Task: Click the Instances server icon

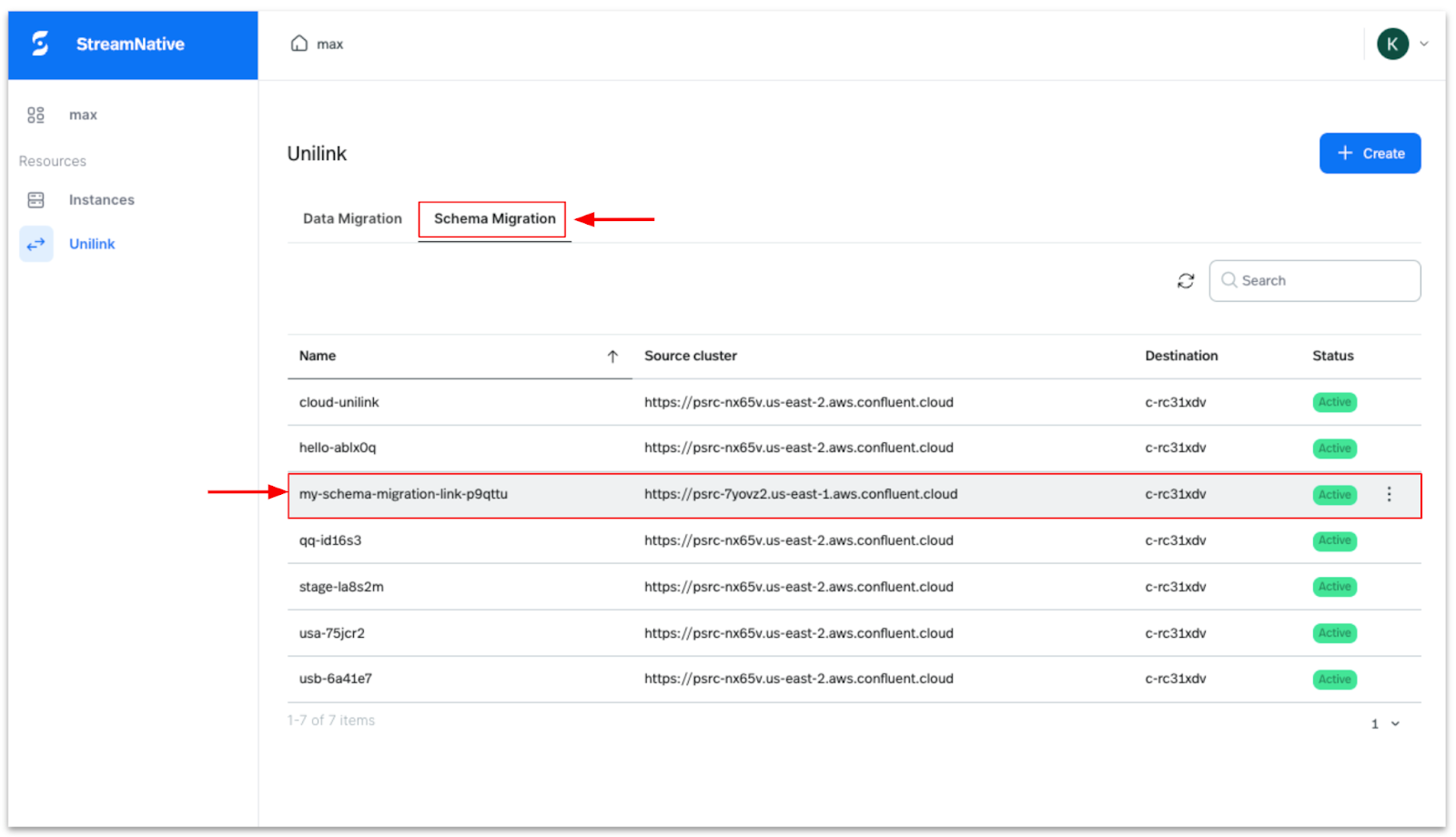Action: click(x=35, y=200)
